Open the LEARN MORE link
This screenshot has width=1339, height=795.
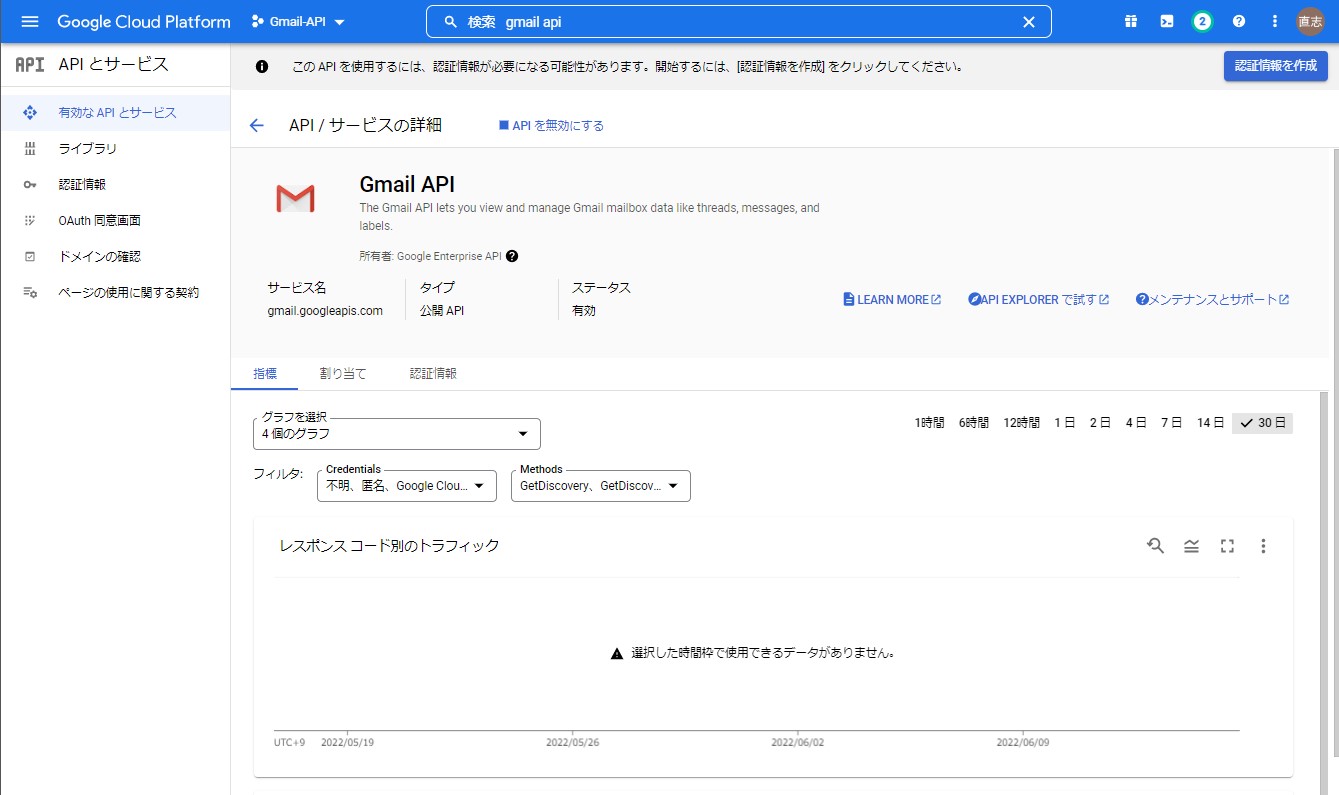(892, 300)
